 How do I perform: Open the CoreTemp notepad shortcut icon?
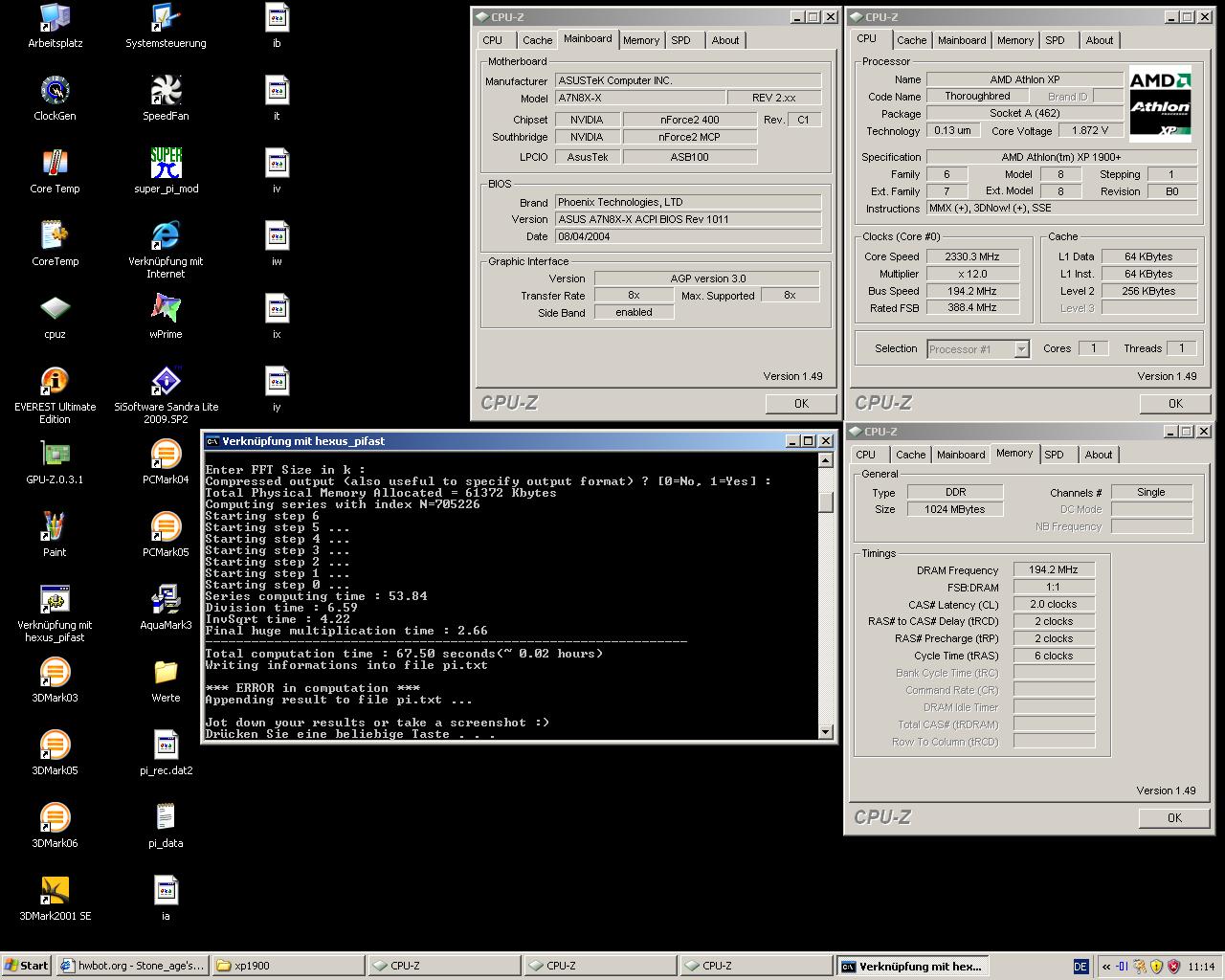click(55, 244)
